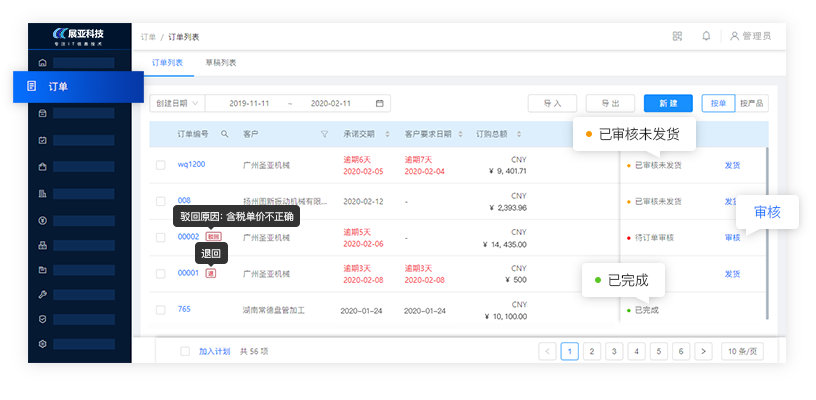This screenshot has height=400, width=816.
Task: Tick the checkbox for order wq1200
Action: 161,165
